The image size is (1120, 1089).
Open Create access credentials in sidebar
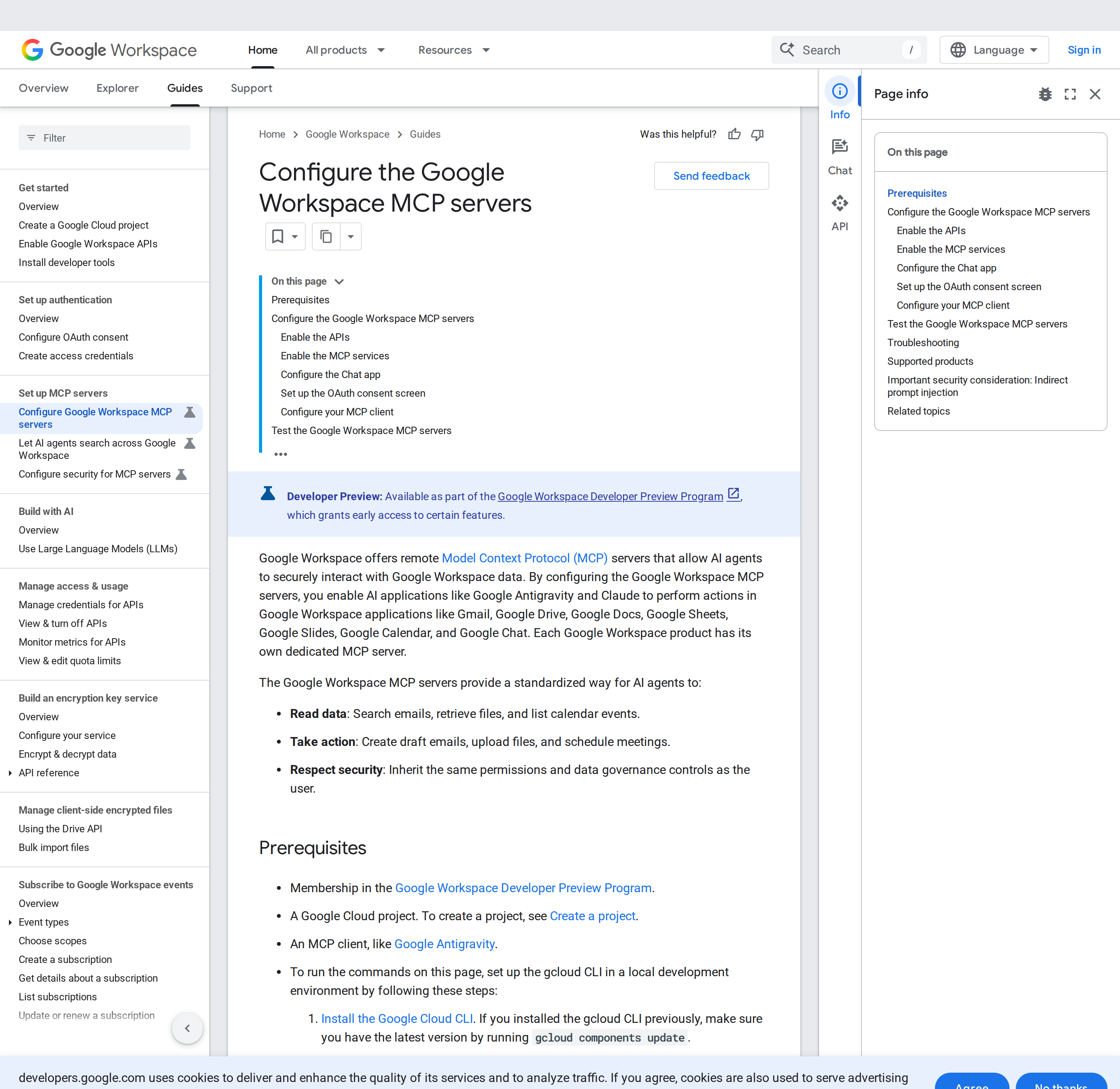pos(75,356)
